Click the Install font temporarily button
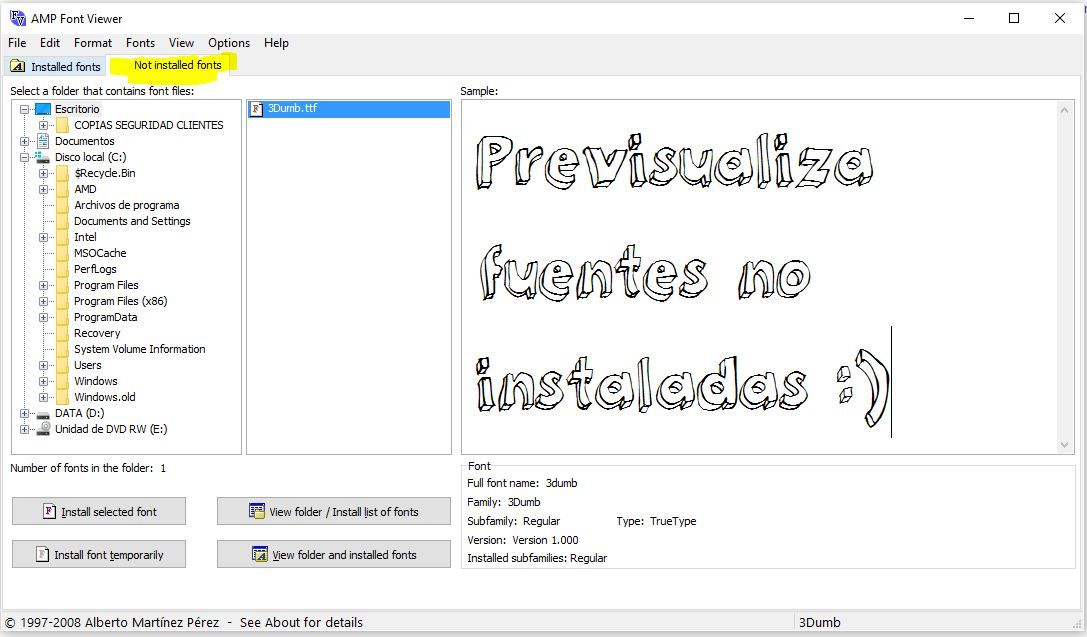The image size is (1087, 637). click(x=98, y=554)
